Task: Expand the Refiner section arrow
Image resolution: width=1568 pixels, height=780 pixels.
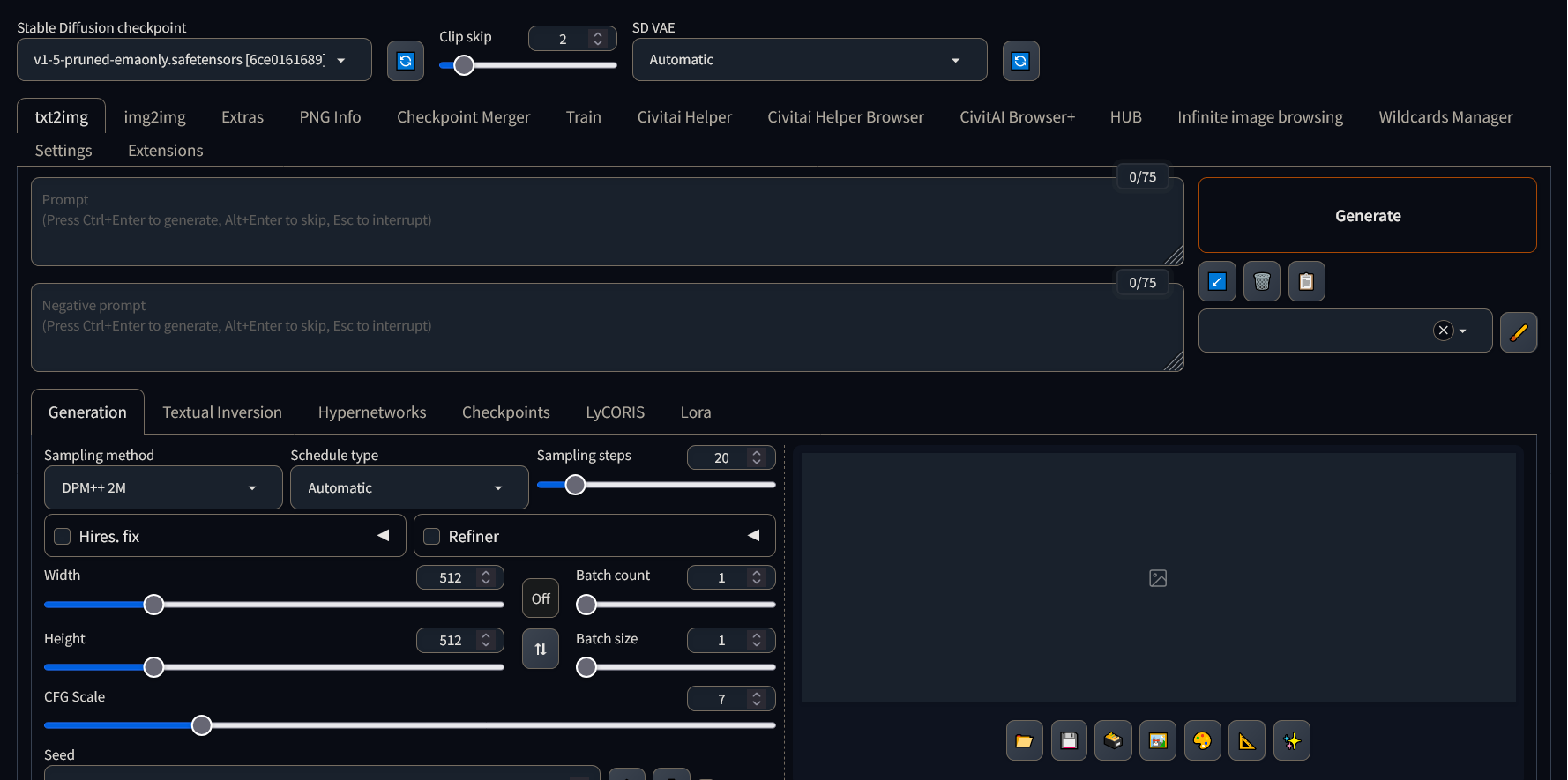Action: [x=754, y=536]
